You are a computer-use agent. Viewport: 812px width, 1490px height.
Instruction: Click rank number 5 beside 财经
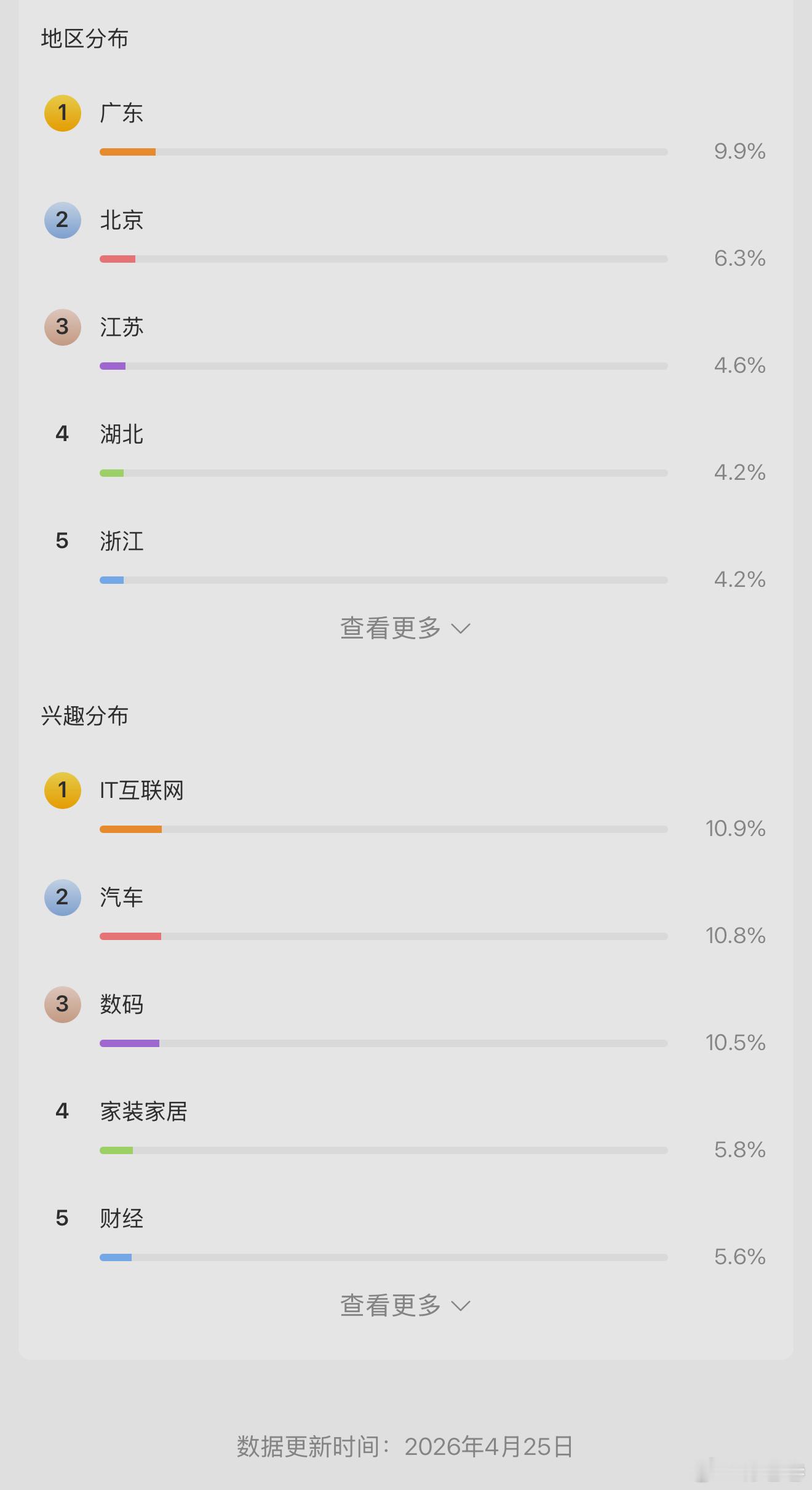pos(62,1219)
